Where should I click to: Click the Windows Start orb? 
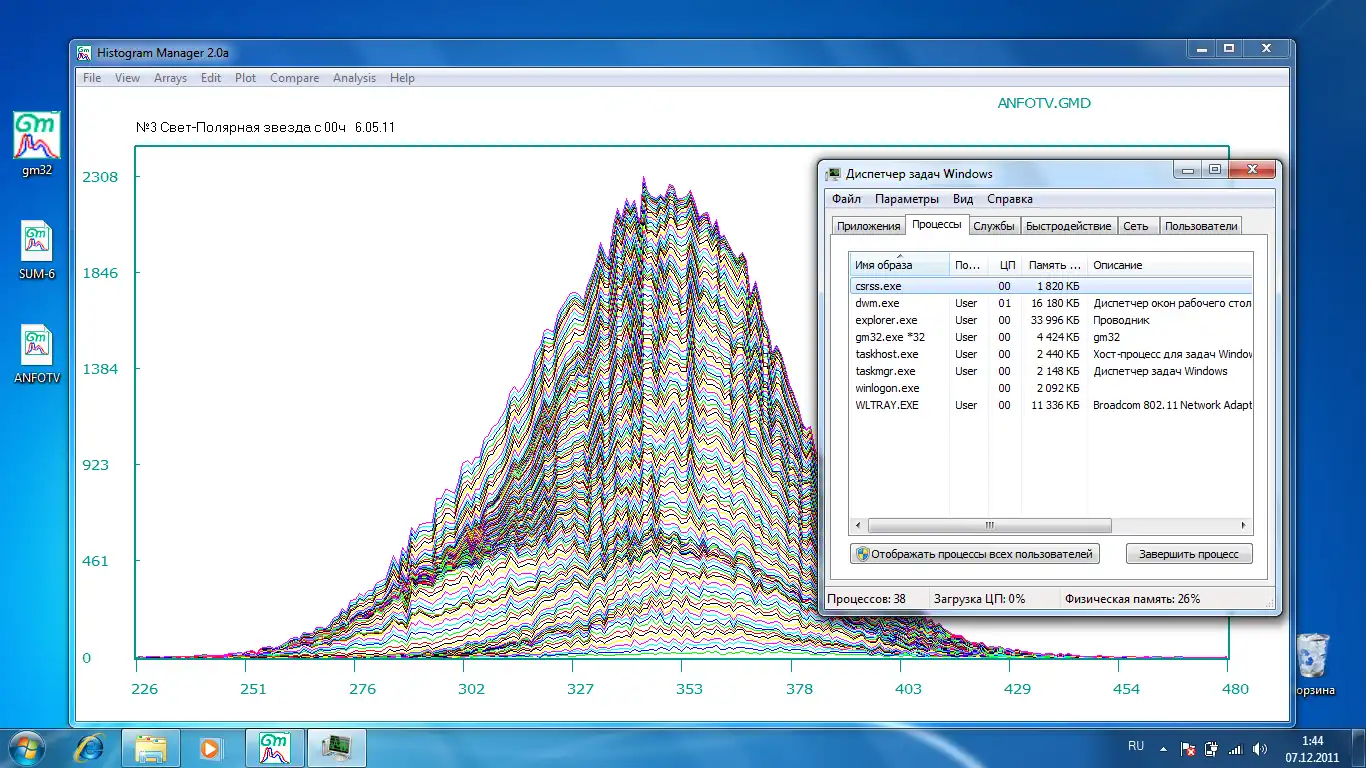click(26, 747)
